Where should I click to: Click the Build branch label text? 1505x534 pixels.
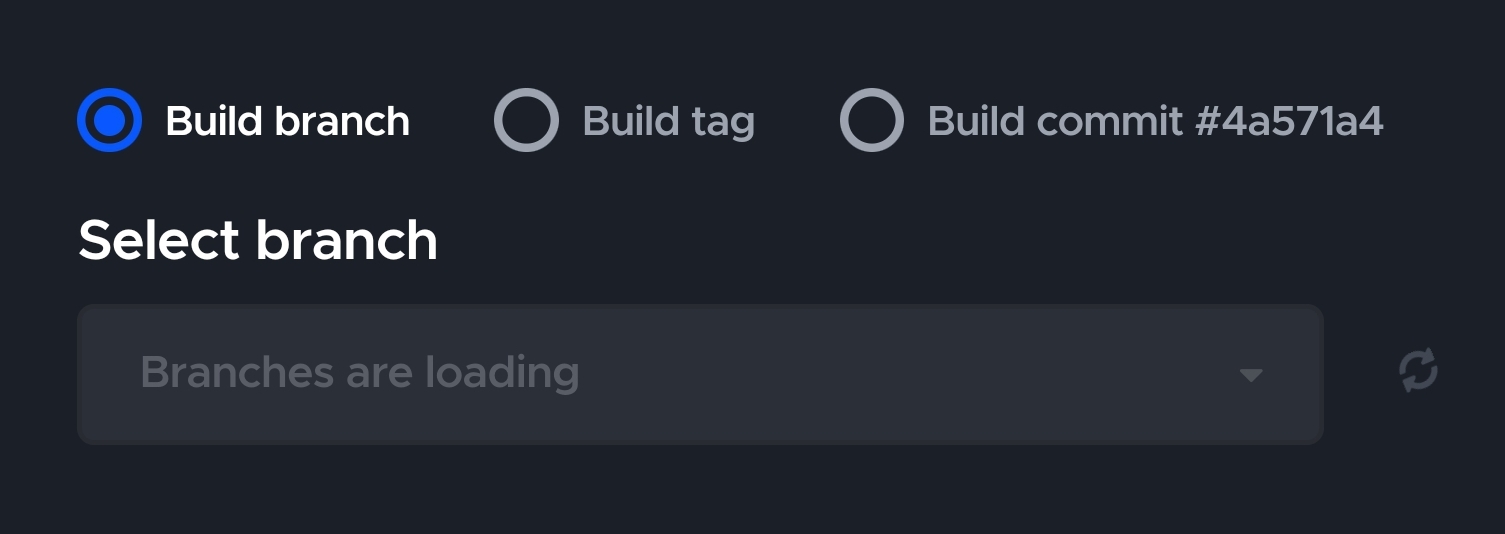point(288,121)
